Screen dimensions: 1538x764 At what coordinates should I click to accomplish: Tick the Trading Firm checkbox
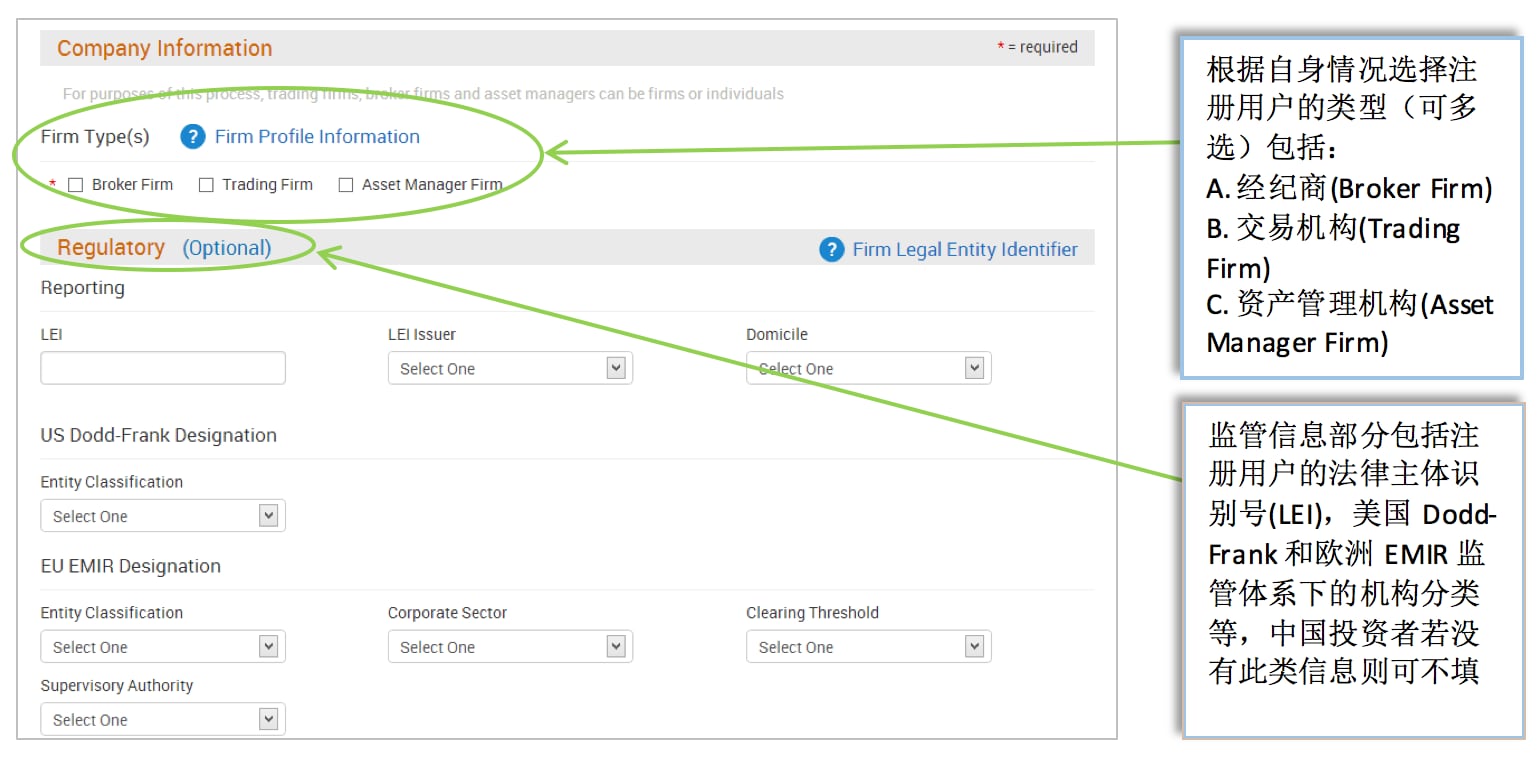point(206,185)
